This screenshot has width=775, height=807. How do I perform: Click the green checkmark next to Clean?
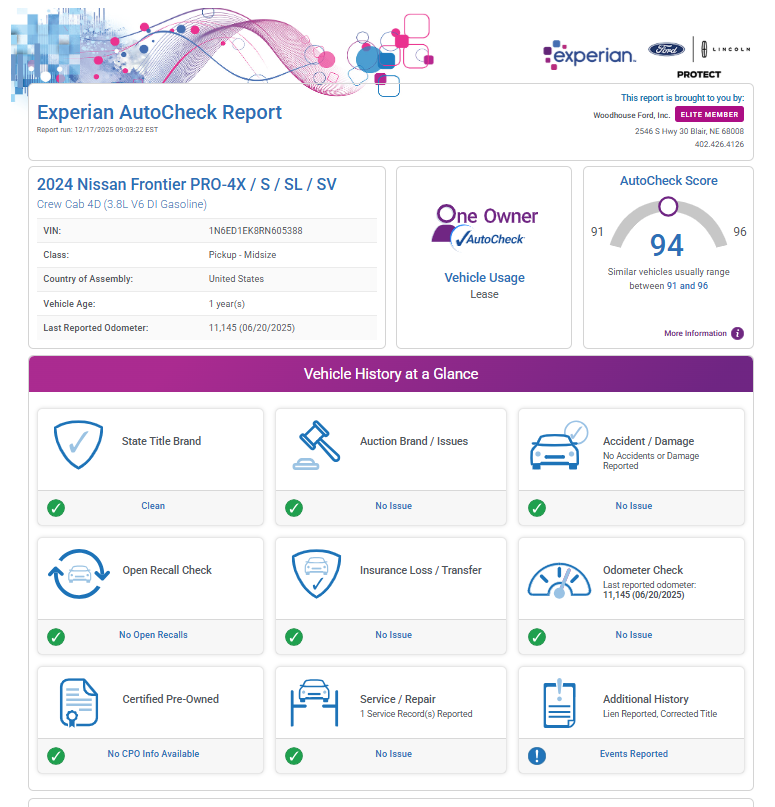[x=56, y=508]
